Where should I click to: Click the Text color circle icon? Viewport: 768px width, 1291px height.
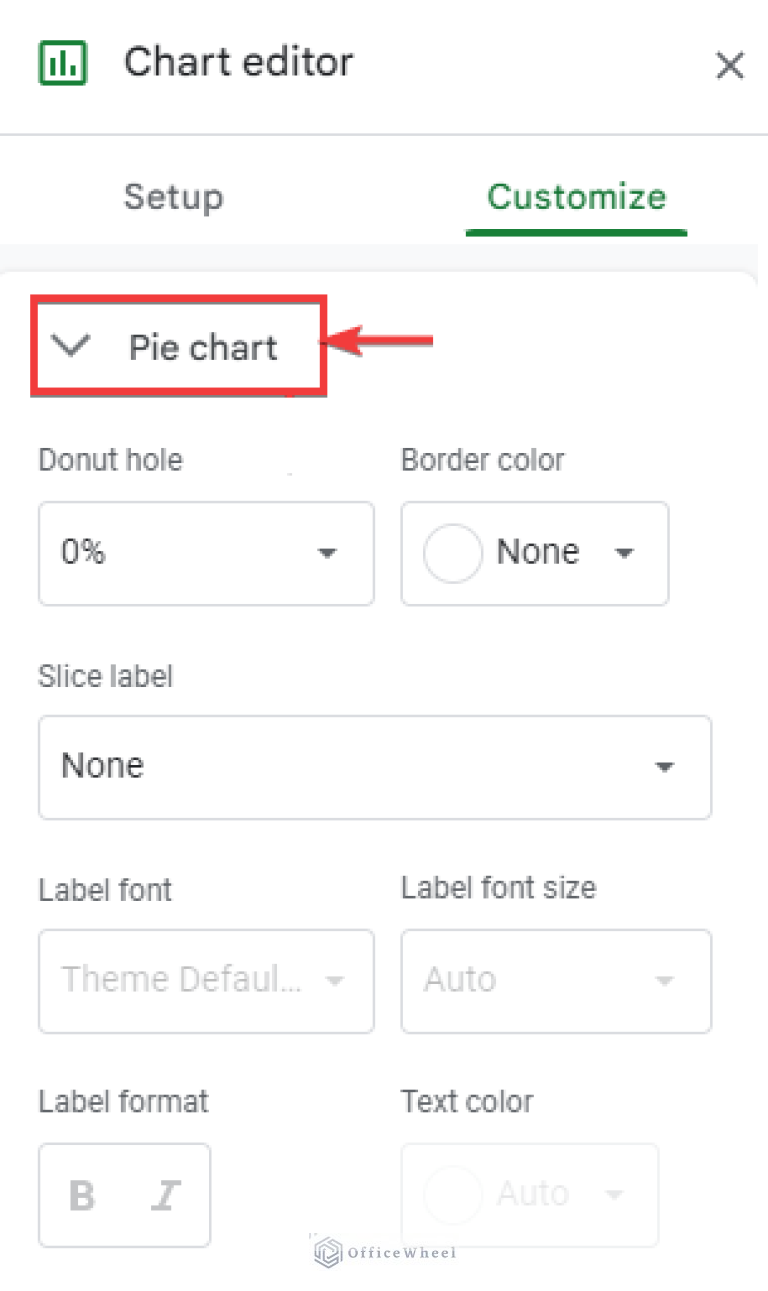click(x=452, y=1194)
